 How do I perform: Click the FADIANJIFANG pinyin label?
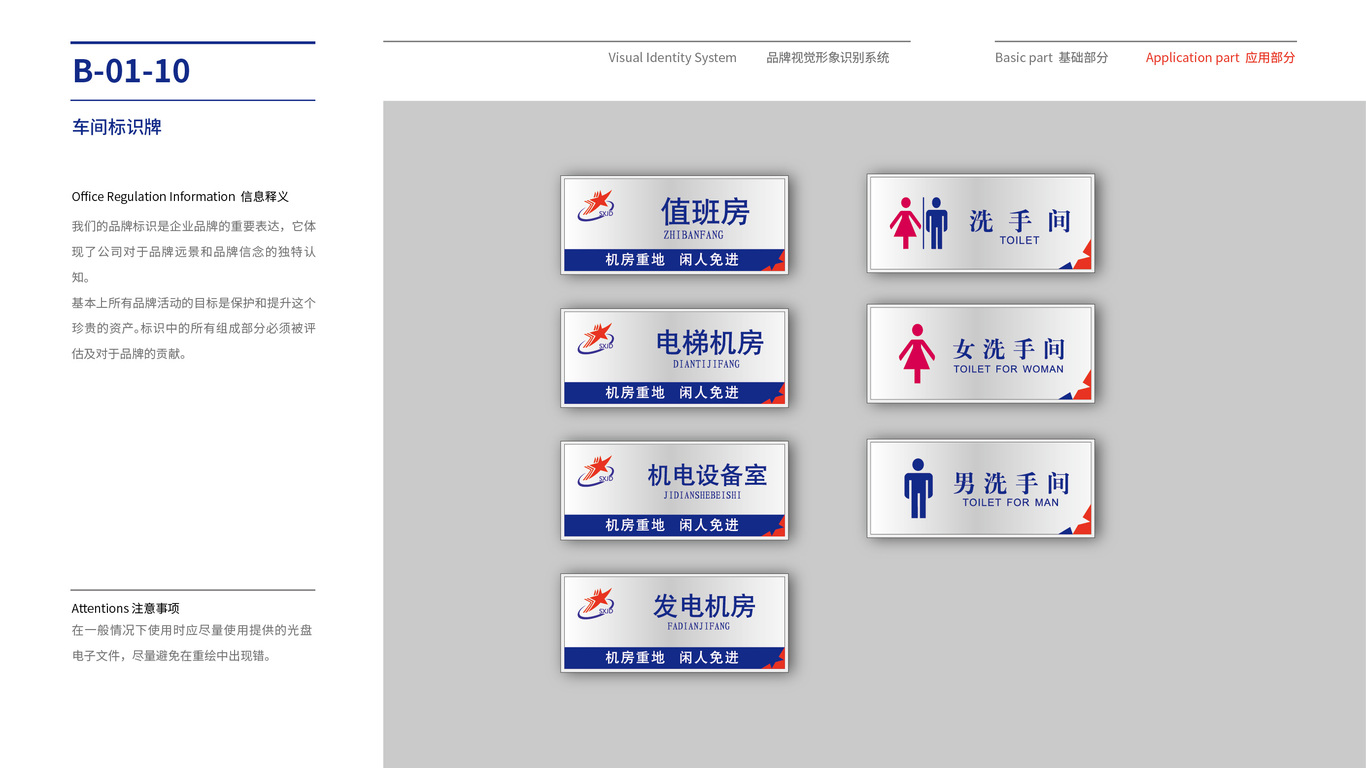point(698,626)
